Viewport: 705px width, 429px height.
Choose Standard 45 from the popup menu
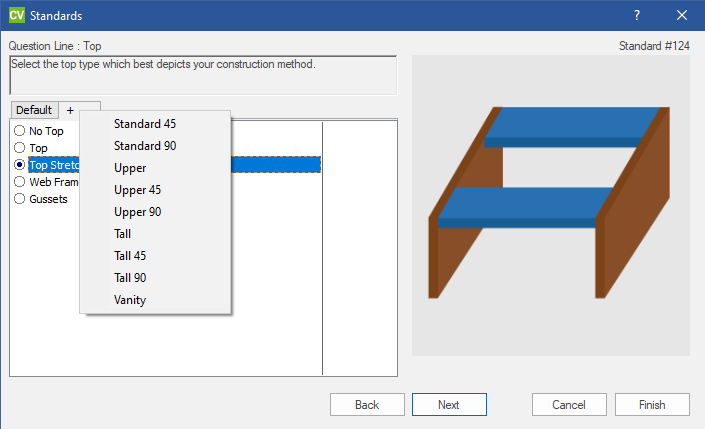[145, 124]
